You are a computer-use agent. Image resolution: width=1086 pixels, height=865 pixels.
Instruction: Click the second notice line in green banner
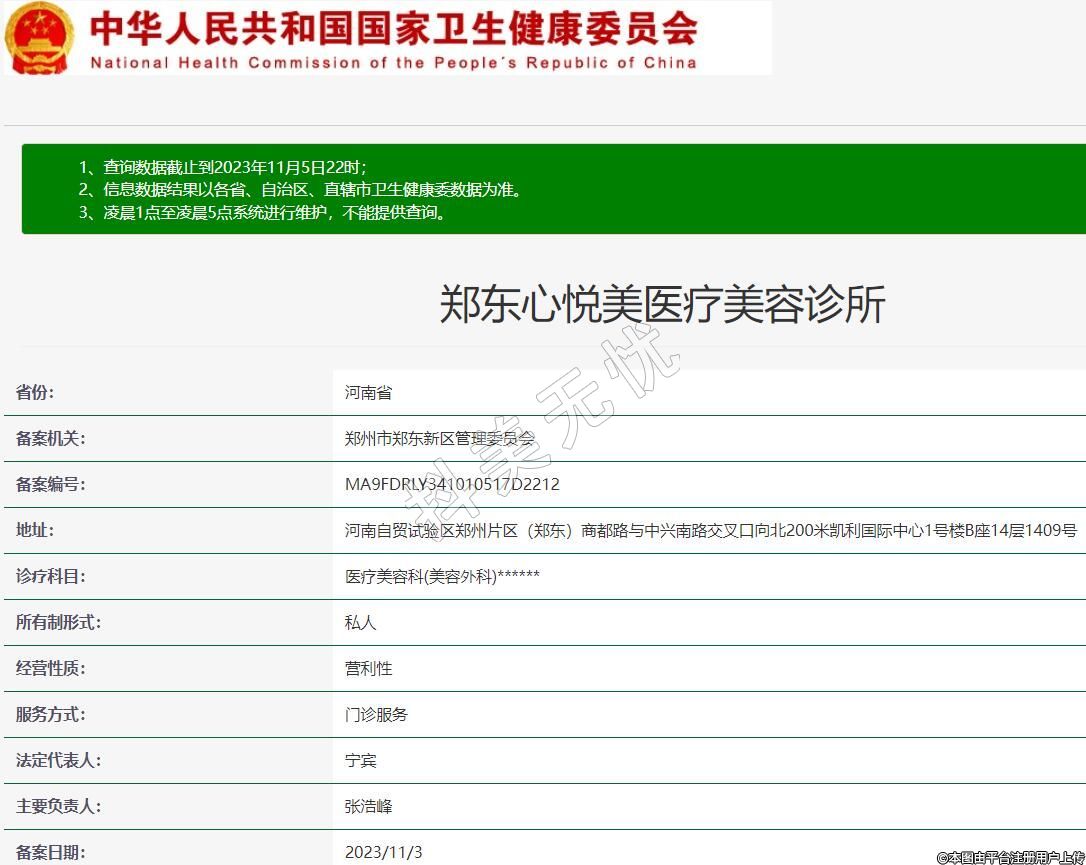point(300,189)
